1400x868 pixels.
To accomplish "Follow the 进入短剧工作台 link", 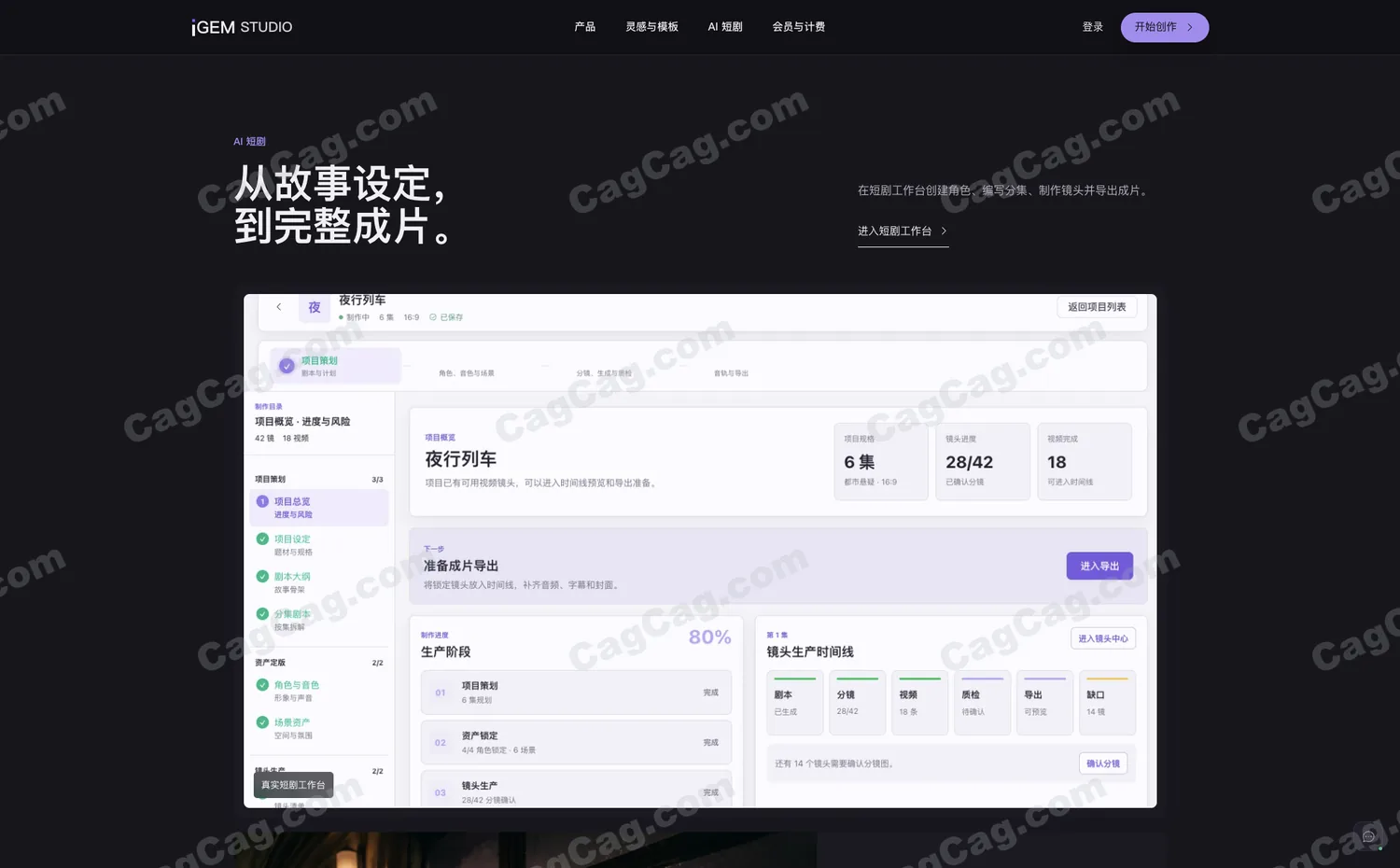I will click(903, 231).
